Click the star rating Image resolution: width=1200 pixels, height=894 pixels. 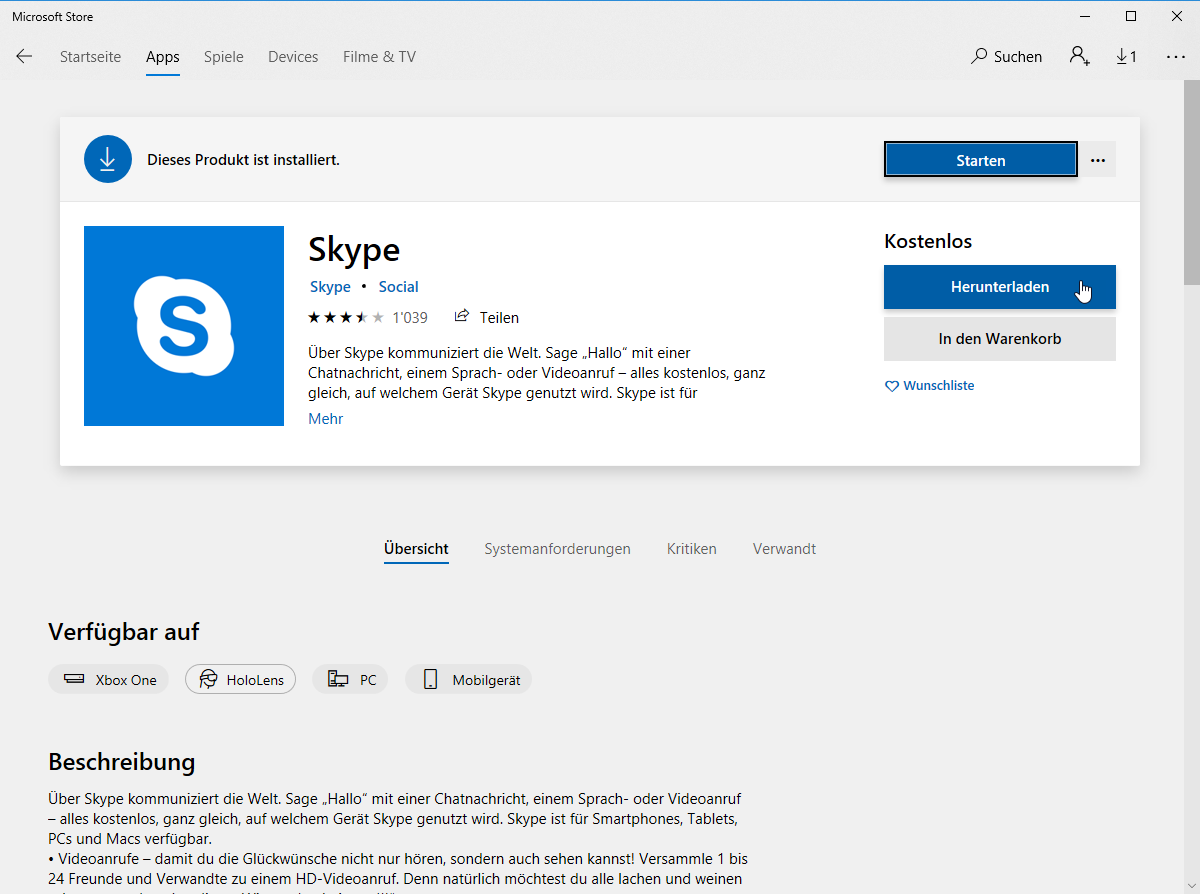coord(346,318)
